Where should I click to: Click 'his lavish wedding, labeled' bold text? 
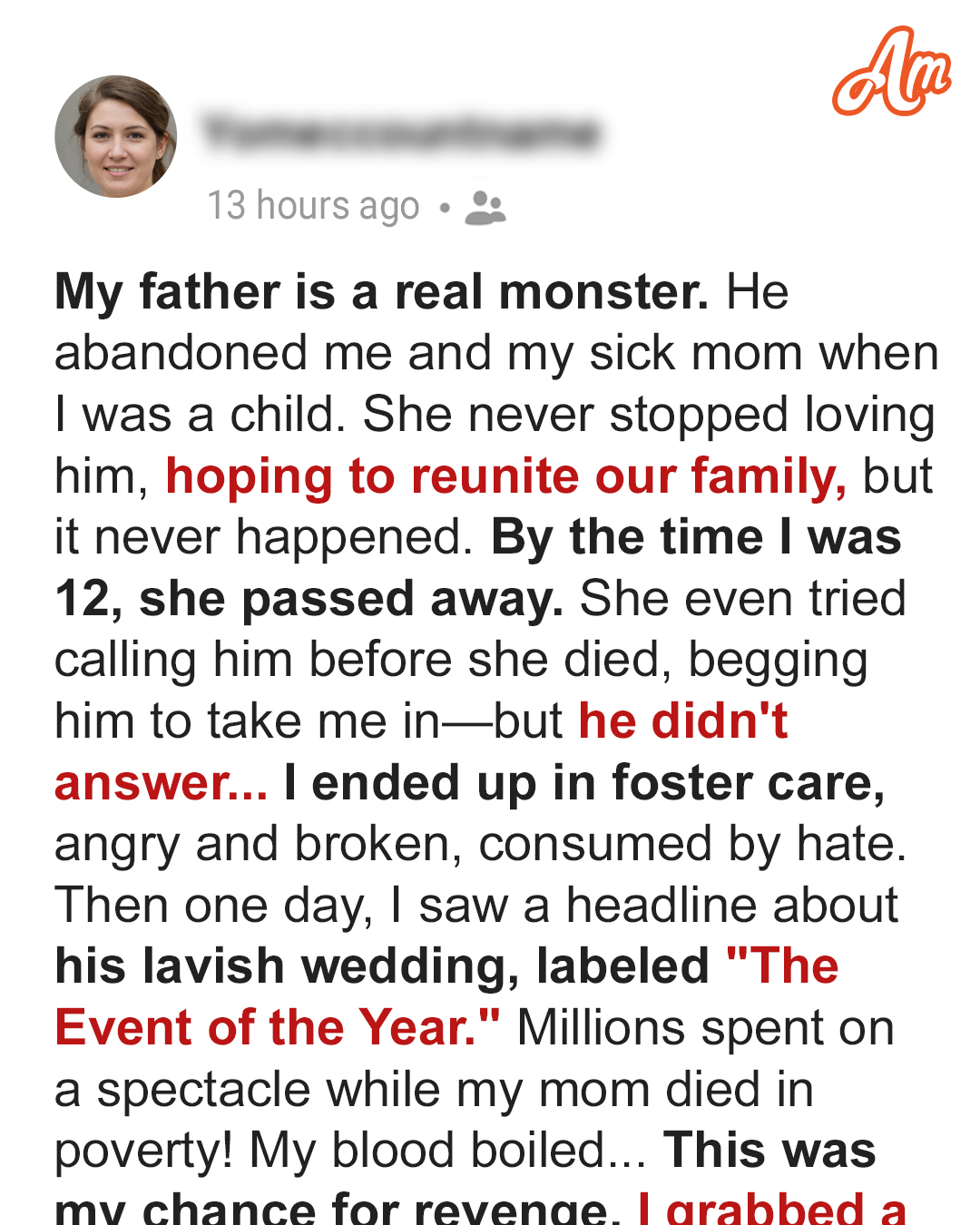pos(382,966)
